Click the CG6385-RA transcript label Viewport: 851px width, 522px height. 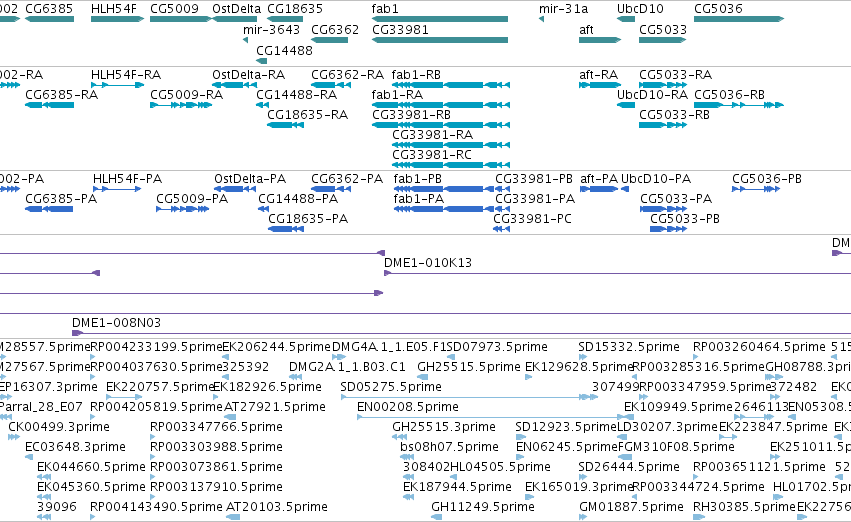point(61,94)
